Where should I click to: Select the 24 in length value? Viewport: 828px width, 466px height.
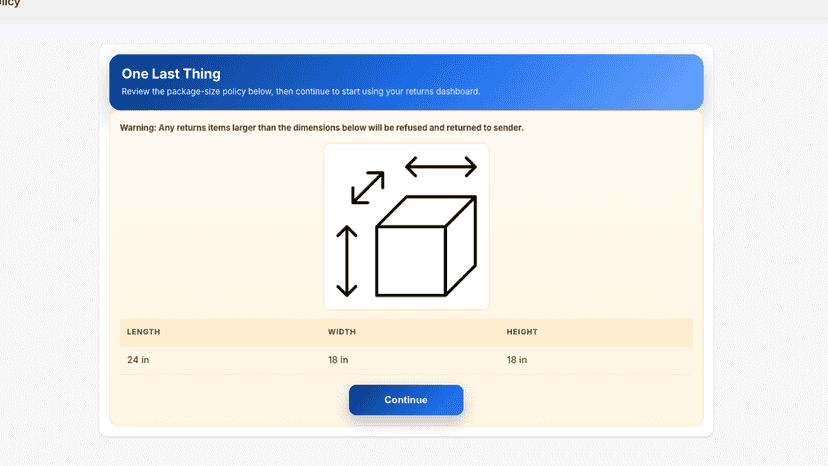coord(138,360)
